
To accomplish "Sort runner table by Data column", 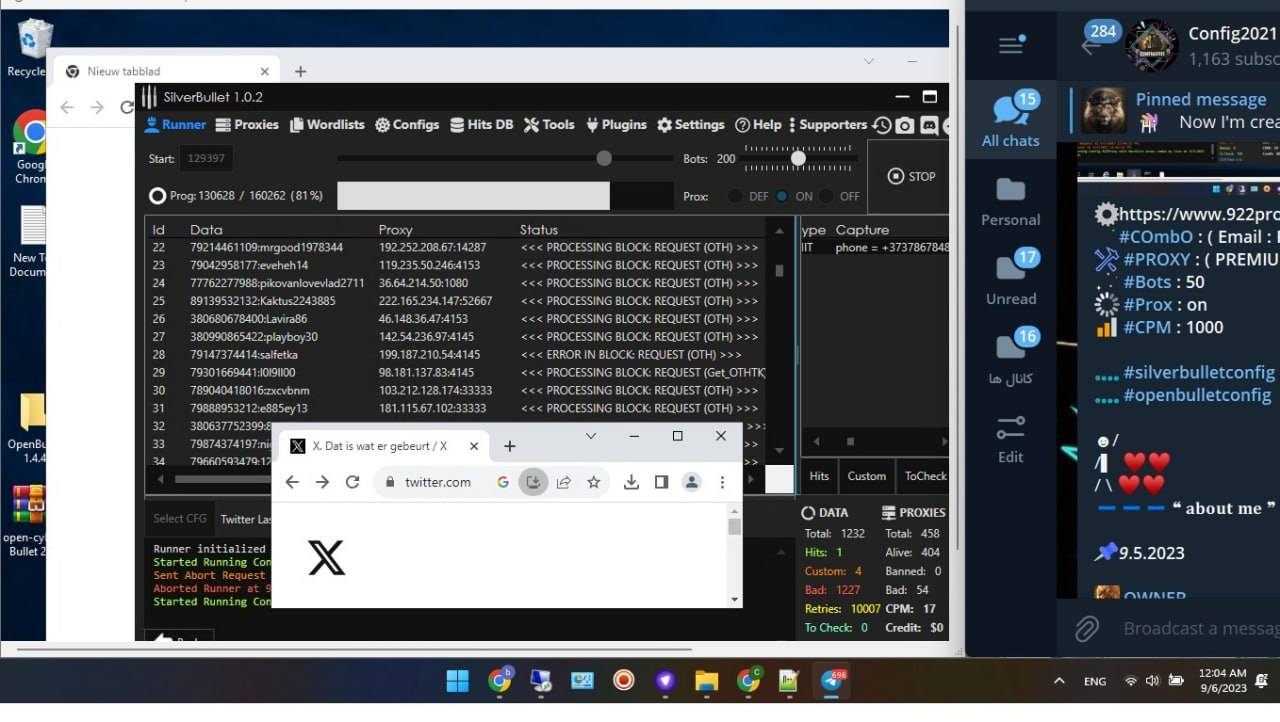I will [206, 229].
